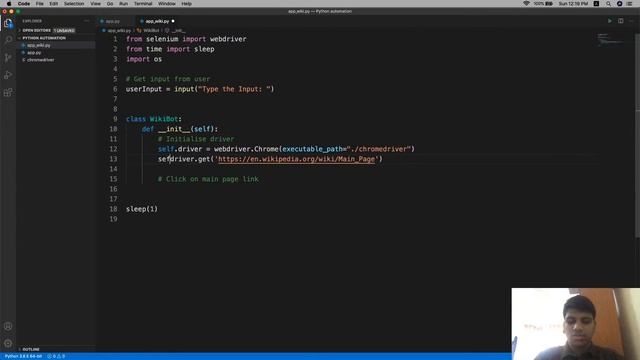This screenshot has height=360, width=640.
Task: Click 'import os' on line 3
Action: (144, 59)
